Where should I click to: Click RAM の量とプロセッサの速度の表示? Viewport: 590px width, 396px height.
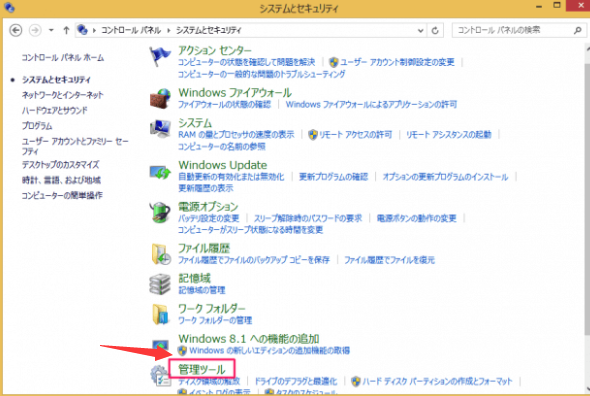coord(236,134)
